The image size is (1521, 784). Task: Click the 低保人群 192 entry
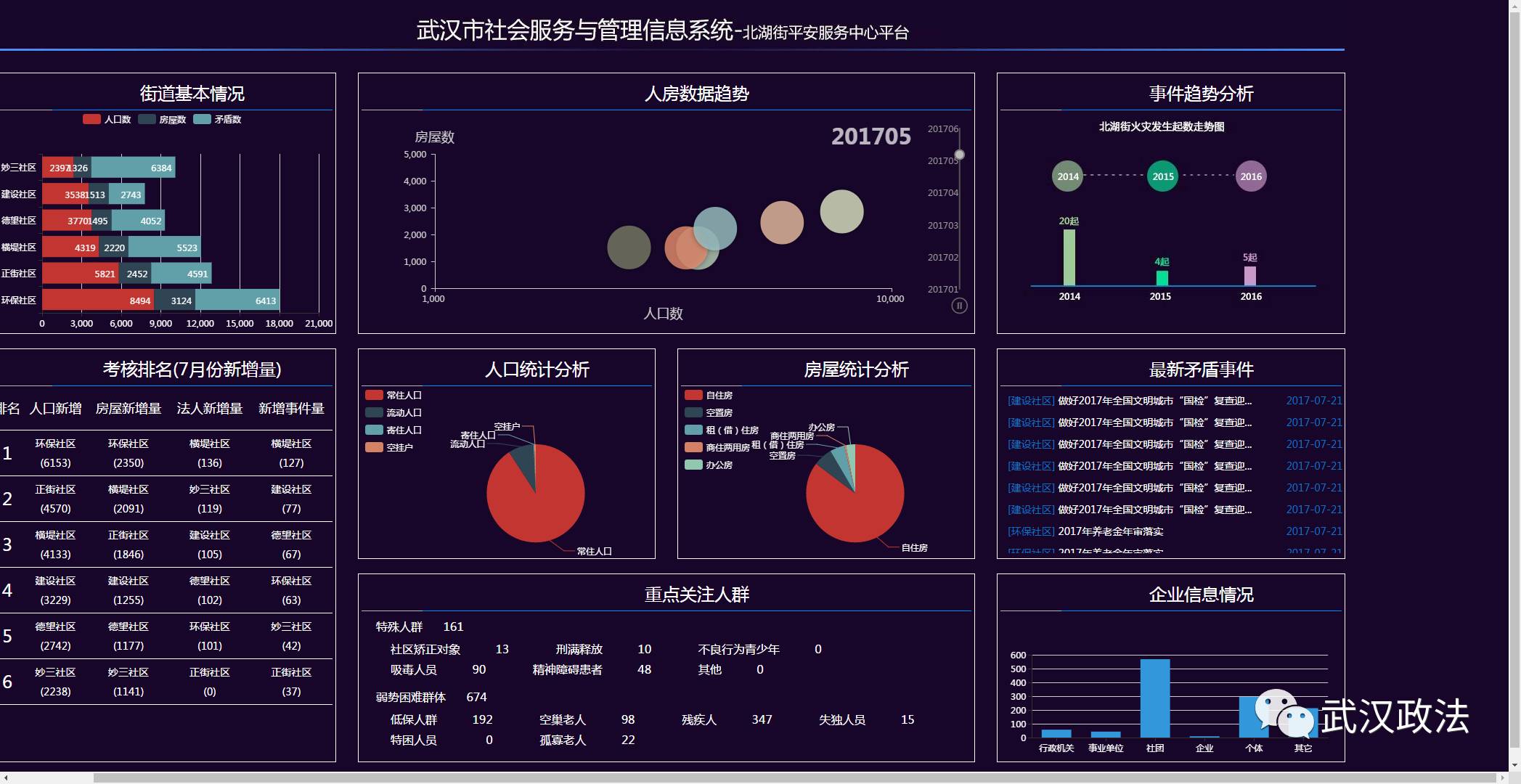[x=441, y=719]
